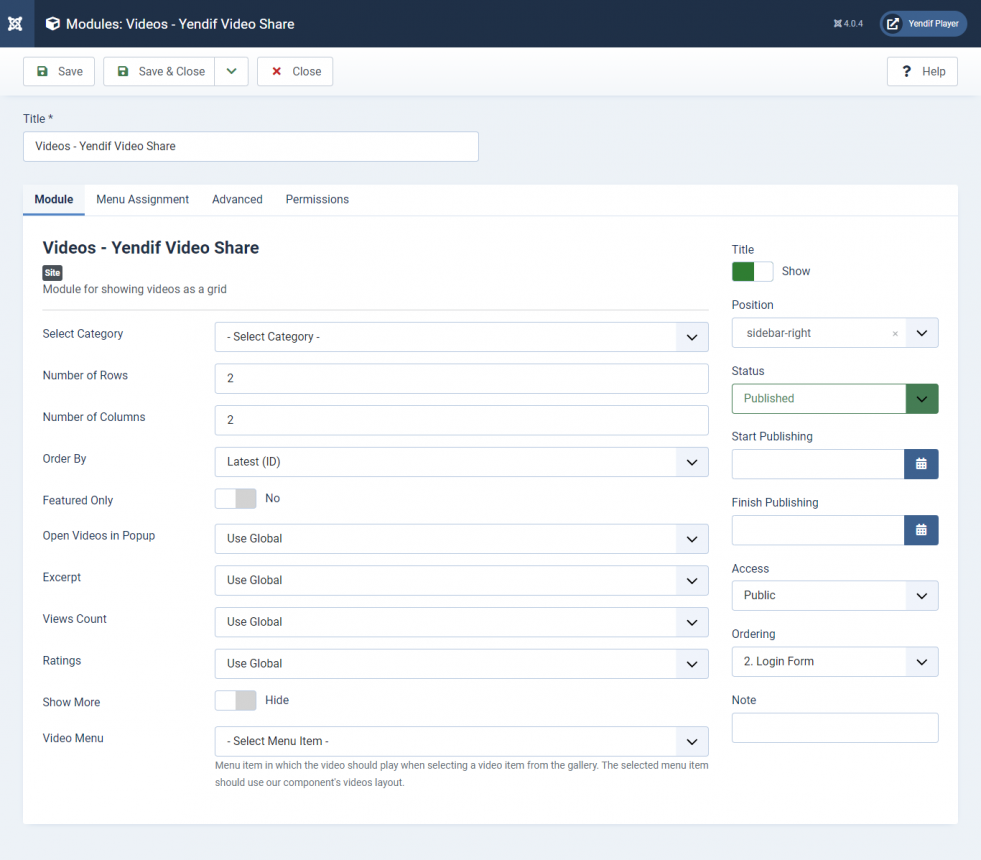The width and height of the screenshot is (981, 860).
Task: Open the Advanced tab
Action: pyautogui.click(x=237, y=200)
